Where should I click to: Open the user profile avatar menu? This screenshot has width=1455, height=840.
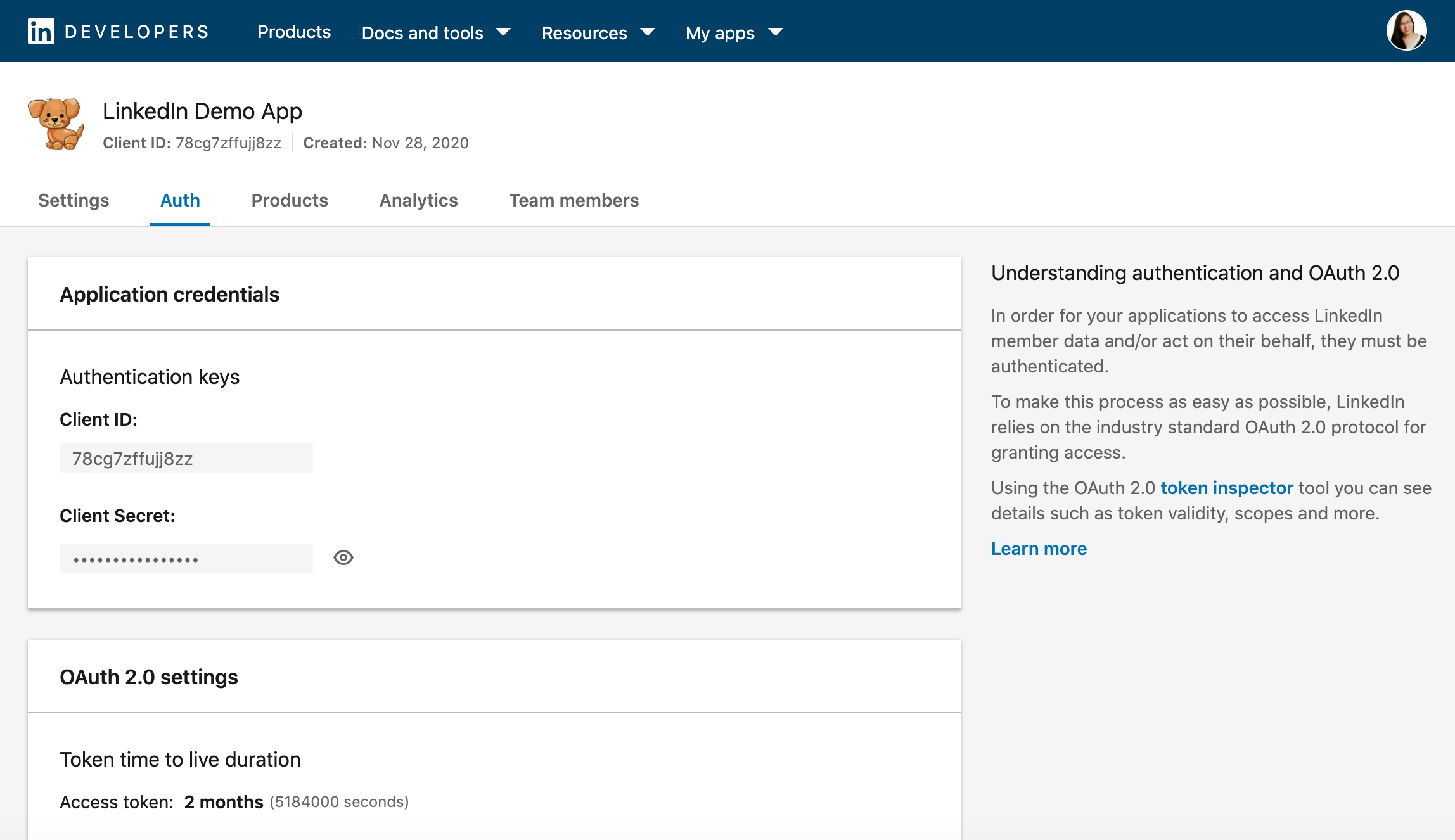coord(1406,30)
